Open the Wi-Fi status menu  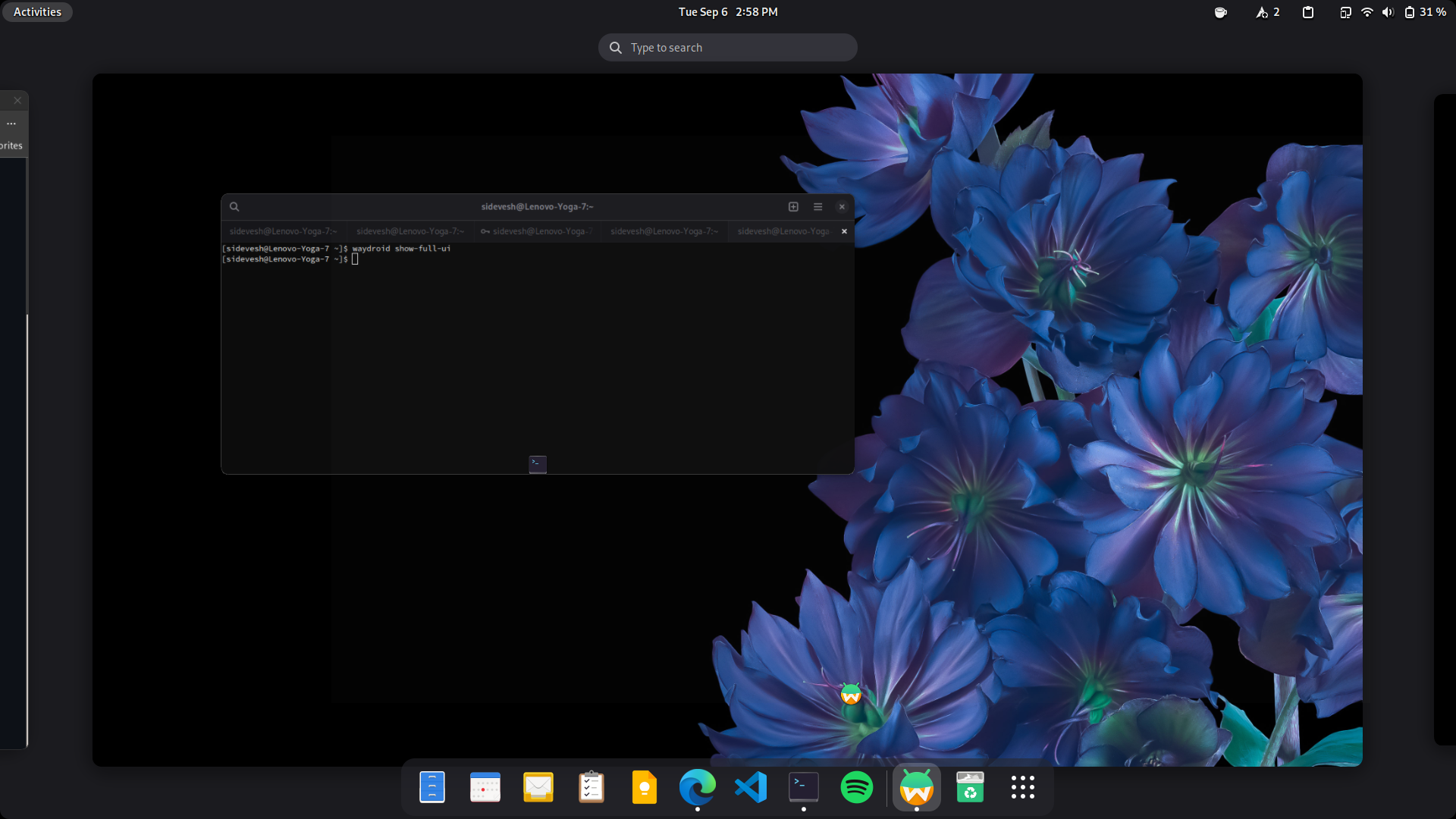pyautogui.click(x=1366, y=12)
